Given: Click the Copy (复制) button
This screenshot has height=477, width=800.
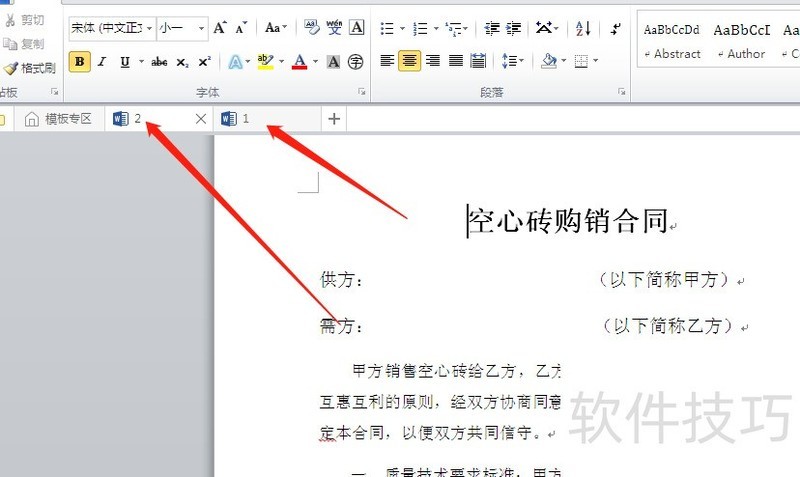Looking at the screenshot, I should click(x=24, y=44).
